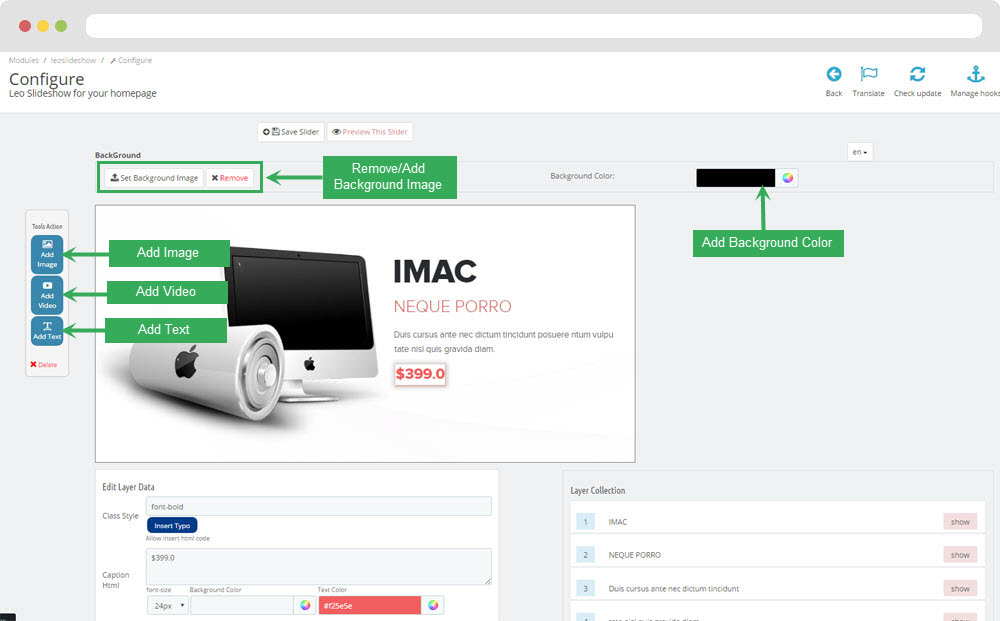
Task: Click layer number 1 badge
Action: click(585, 522)
